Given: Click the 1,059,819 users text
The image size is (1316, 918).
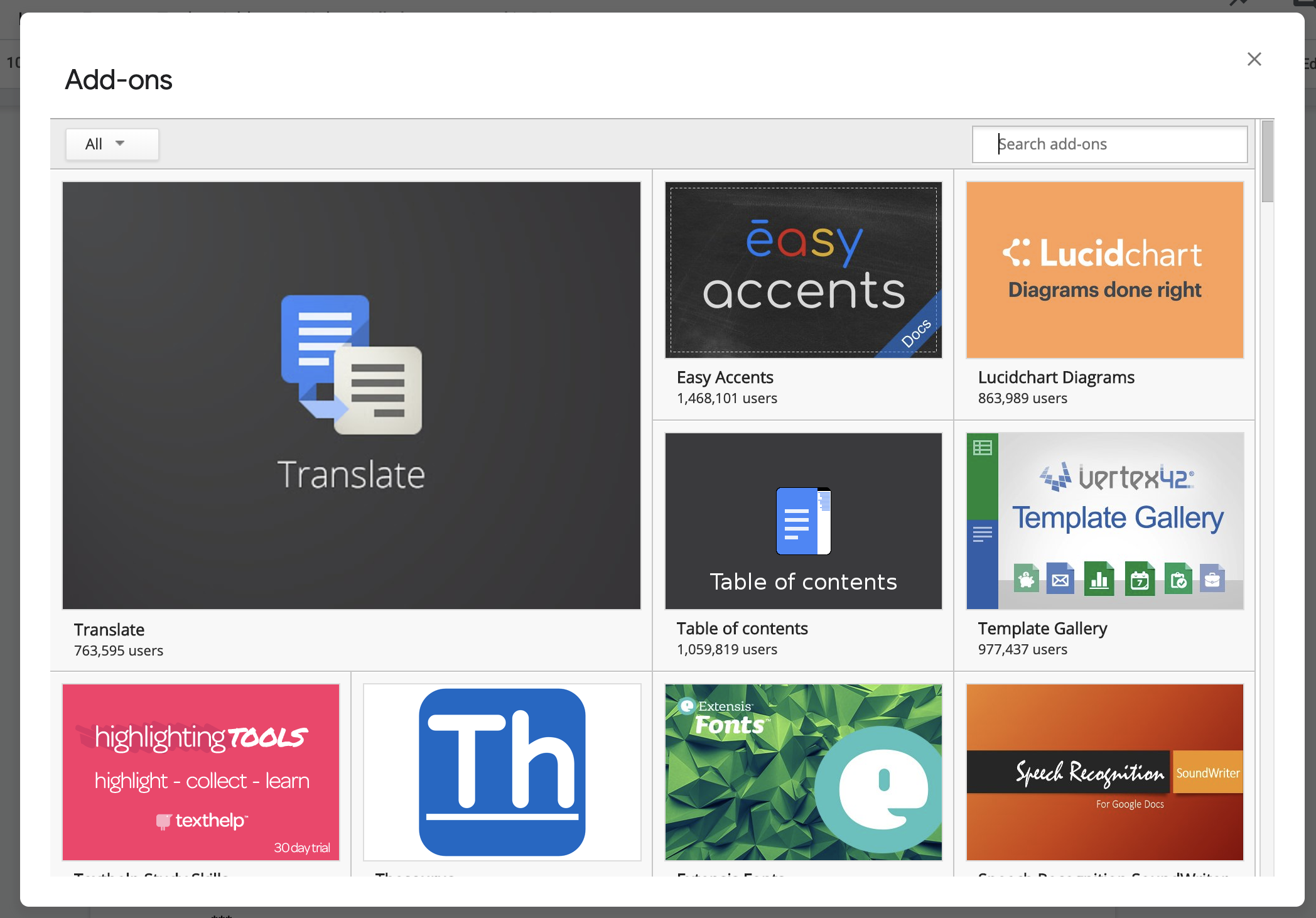Looking at the screenshot, I should 727,649.
